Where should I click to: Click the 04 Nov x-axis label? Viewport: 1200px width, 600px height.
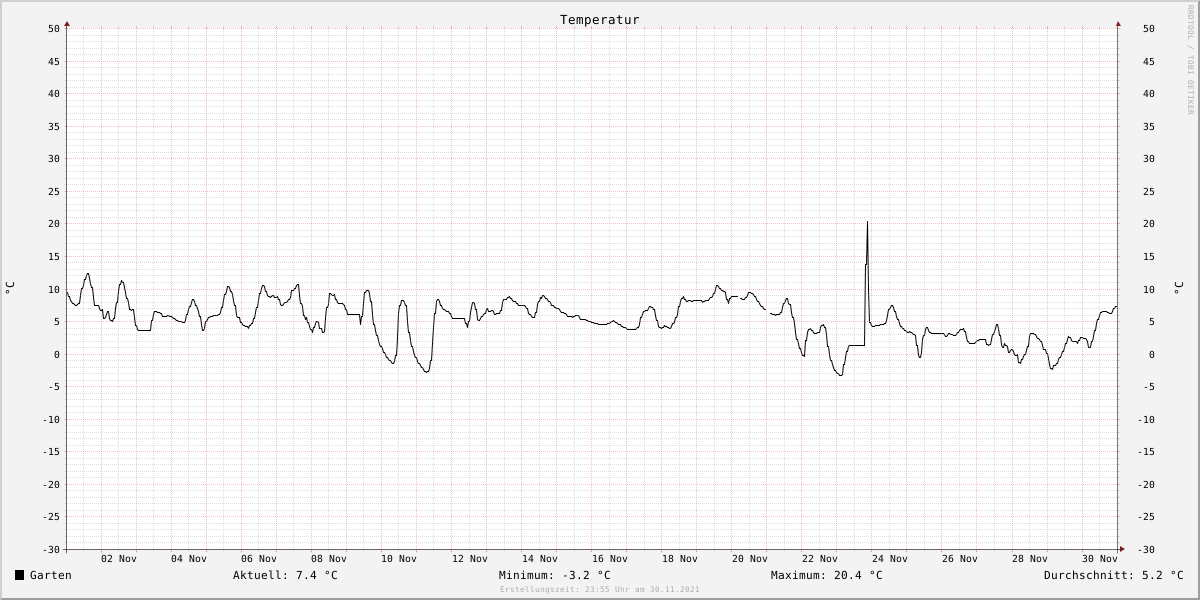[x=189, y=559]
